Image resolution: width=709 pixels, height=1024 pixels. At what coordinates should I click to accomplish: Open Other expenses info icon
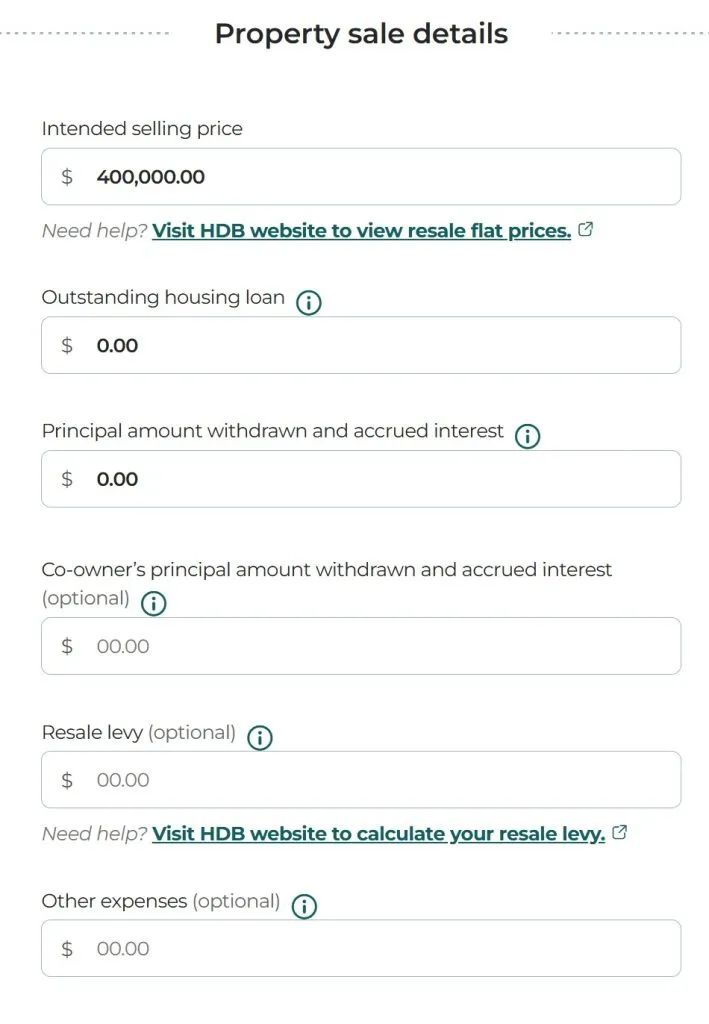tap(304, 906)
